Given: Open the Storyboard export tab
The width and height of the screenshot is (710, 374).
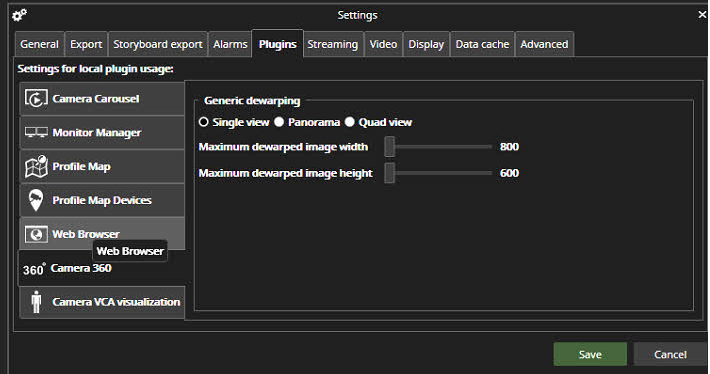Looking at the screenshot, I should (x=158, y=44).
